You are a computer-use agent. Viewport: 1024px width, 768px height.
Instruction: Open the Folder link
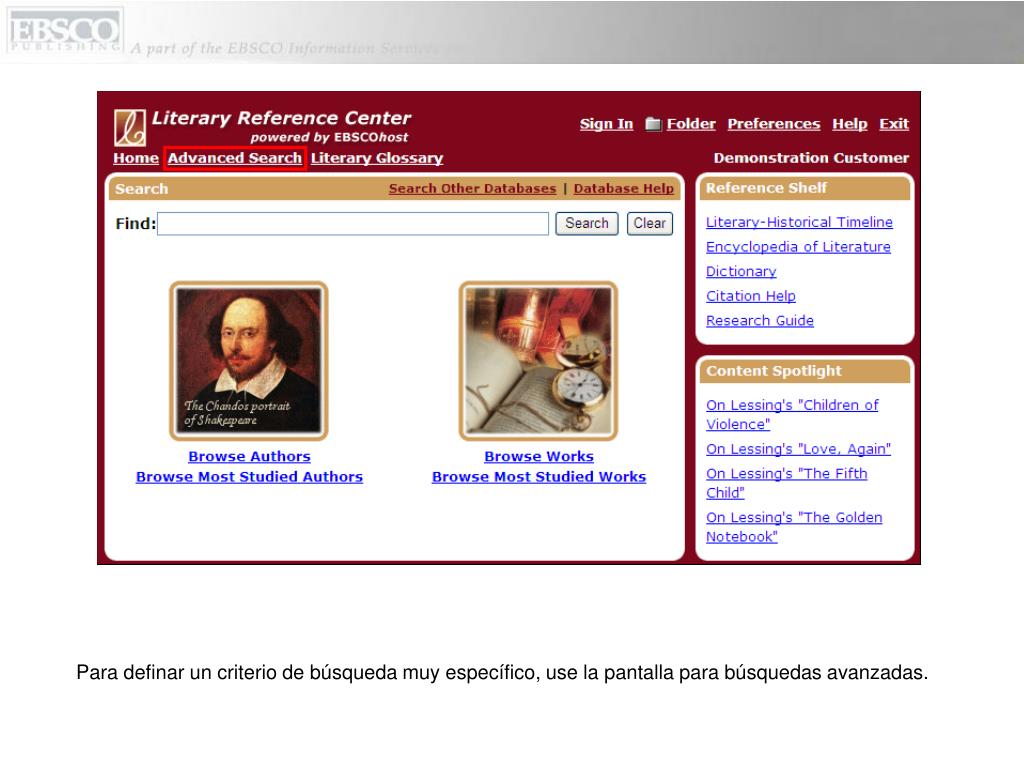(691, 123)
